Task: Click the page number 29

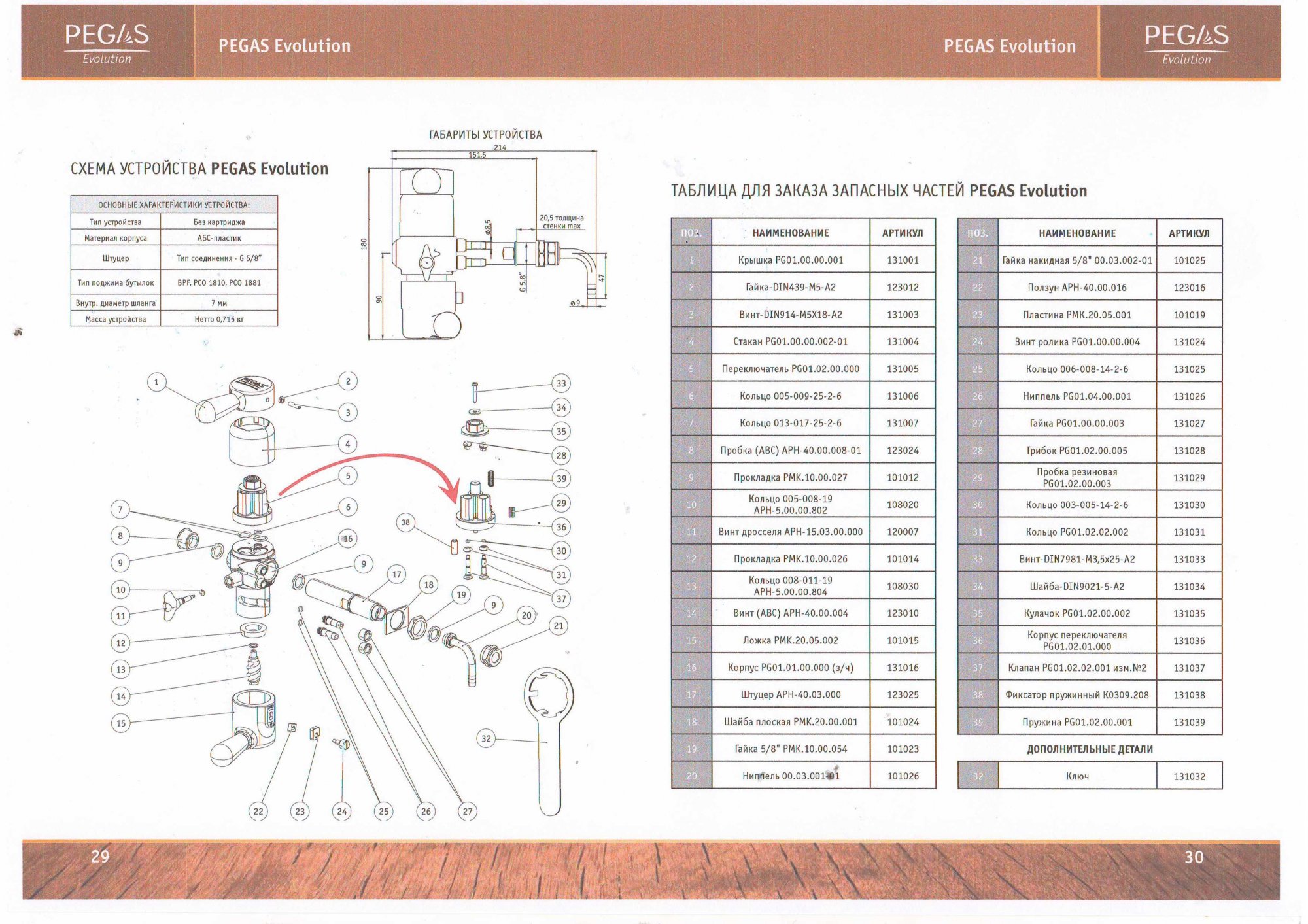Action: click(100, 856)
